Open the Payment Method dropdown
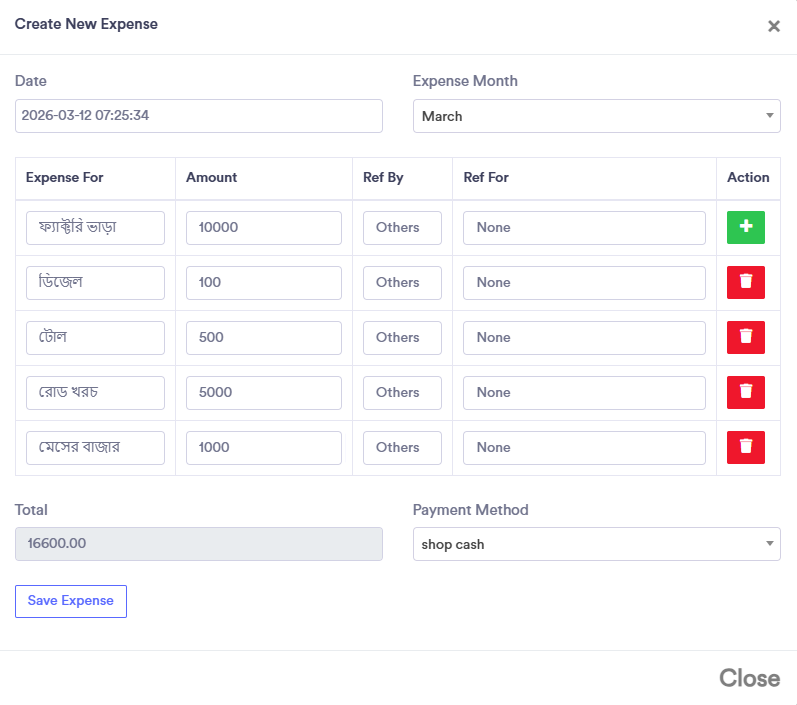This screenshot has height=705, width=797. 596,544
